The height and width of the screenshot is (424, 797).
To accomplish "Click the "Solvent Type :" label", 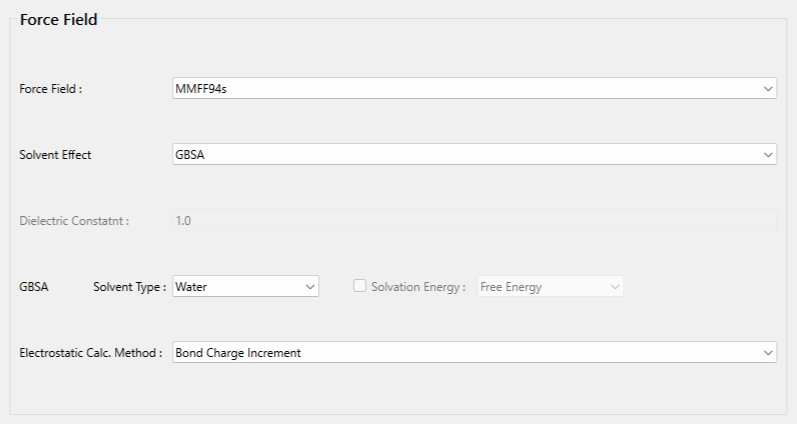I will 129,286.
